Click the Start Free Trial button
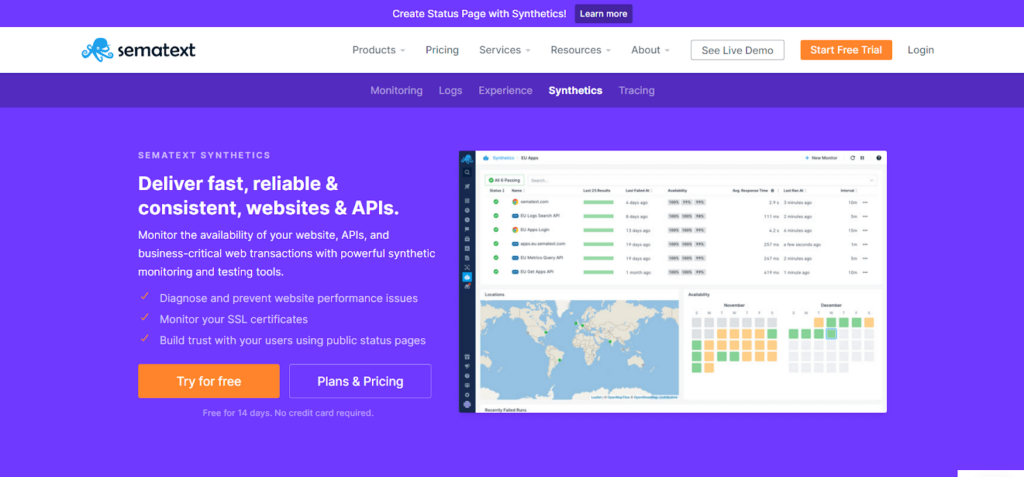Image resolution: width=1024 pixels, height=477 pixels. point(846,50)
